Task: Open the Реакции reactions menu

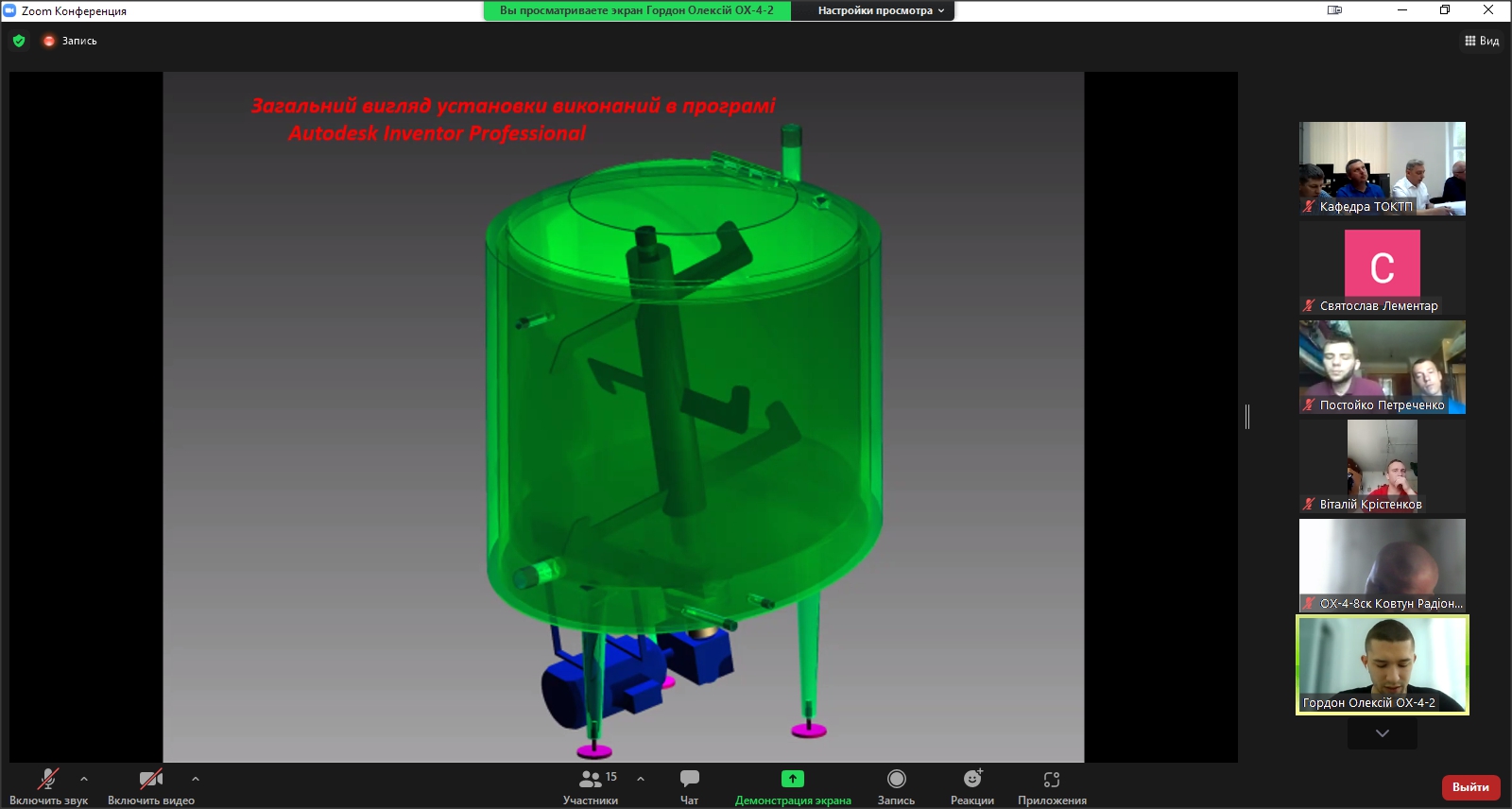Action: click(x=971, y=780)
